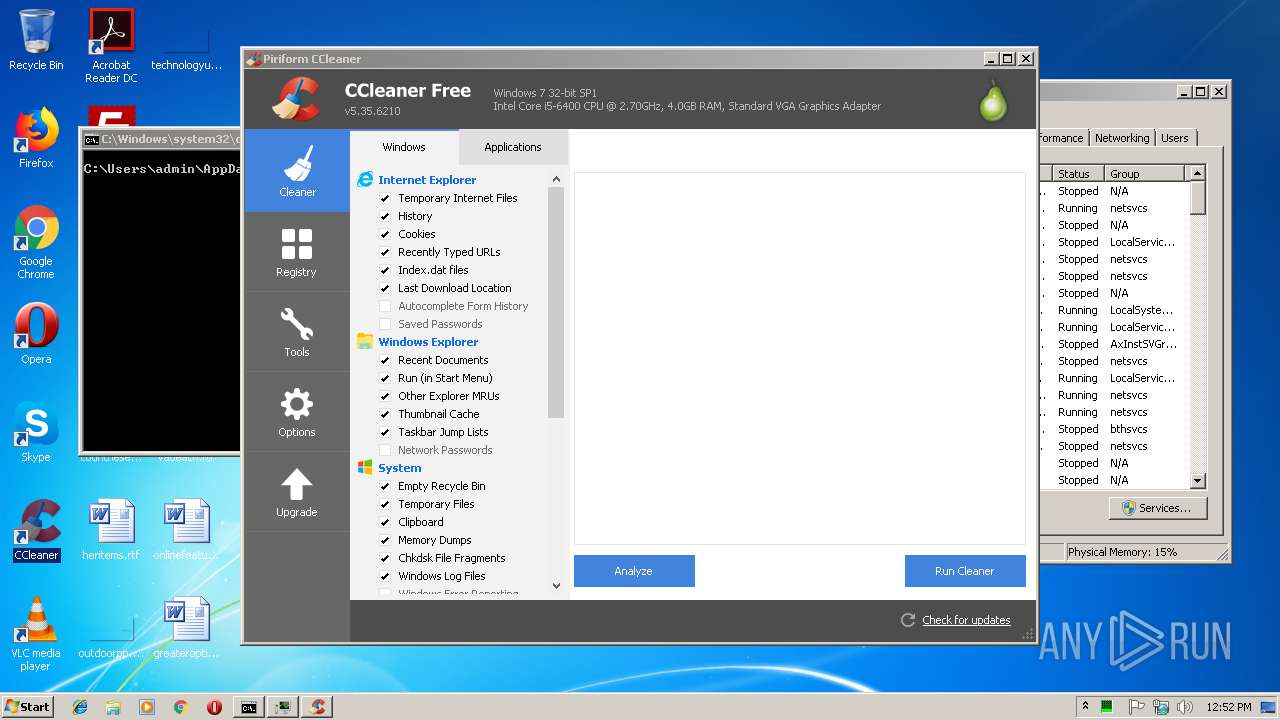Click the Analyze button

634,571
